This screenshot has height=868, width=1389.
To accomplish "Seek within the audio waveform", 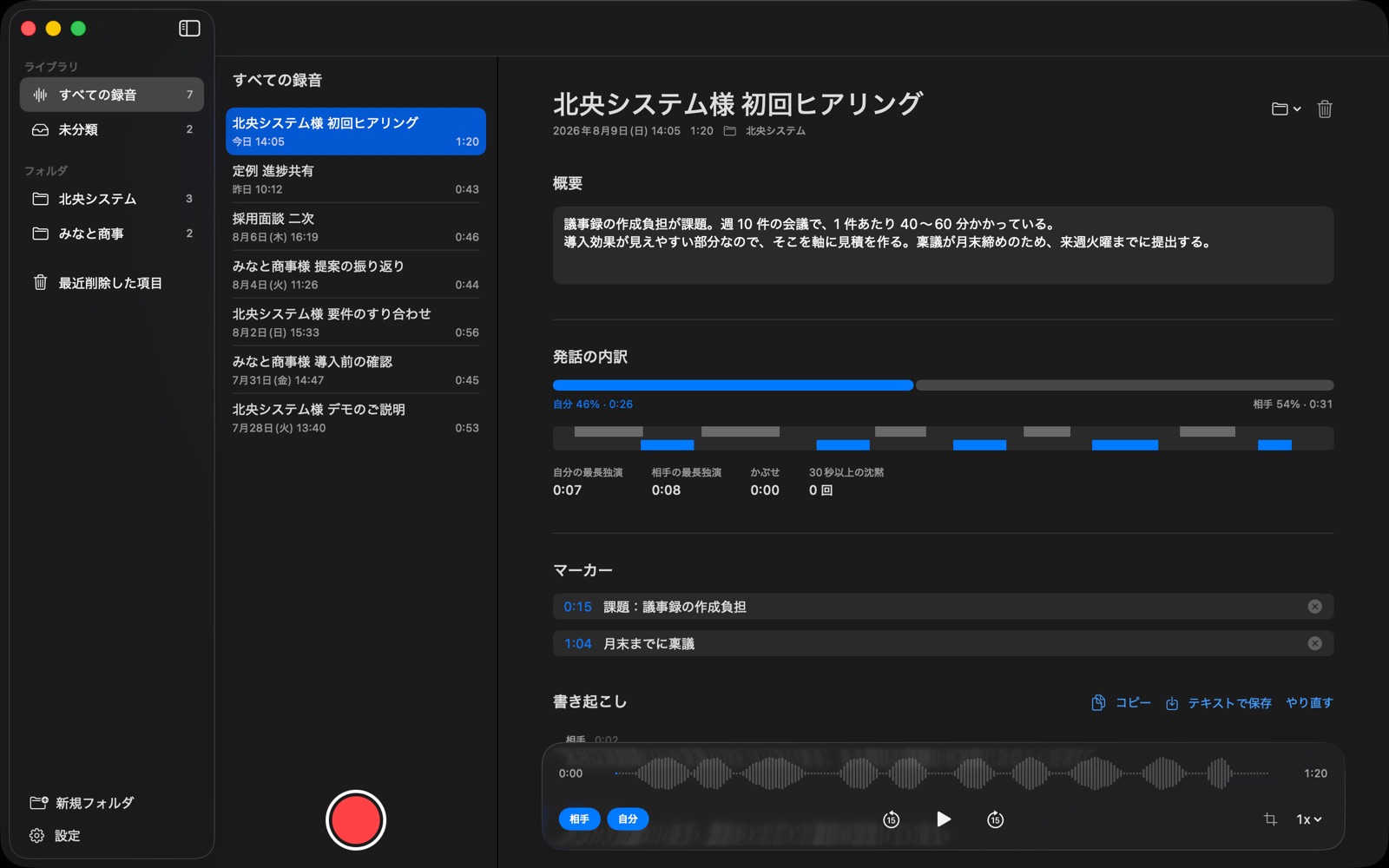I will (942, 773).
